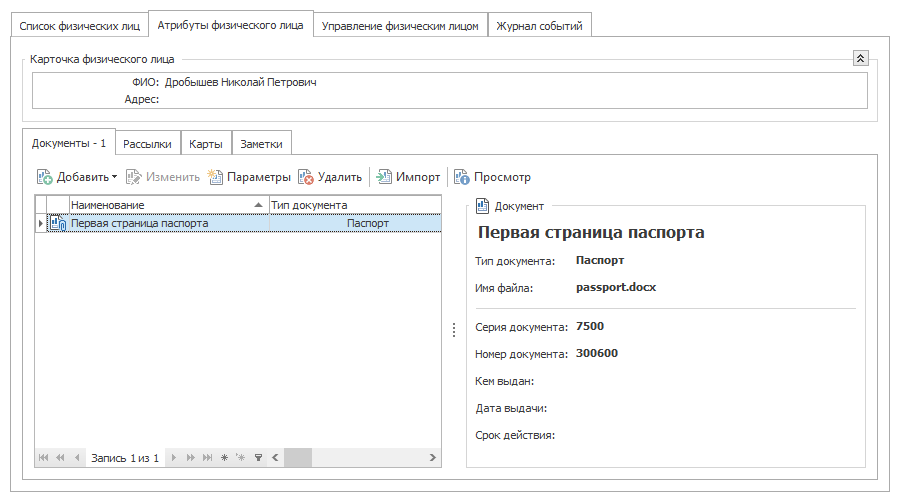
Task: Switch to Список физических лиц tab
Action: point(80,26)
